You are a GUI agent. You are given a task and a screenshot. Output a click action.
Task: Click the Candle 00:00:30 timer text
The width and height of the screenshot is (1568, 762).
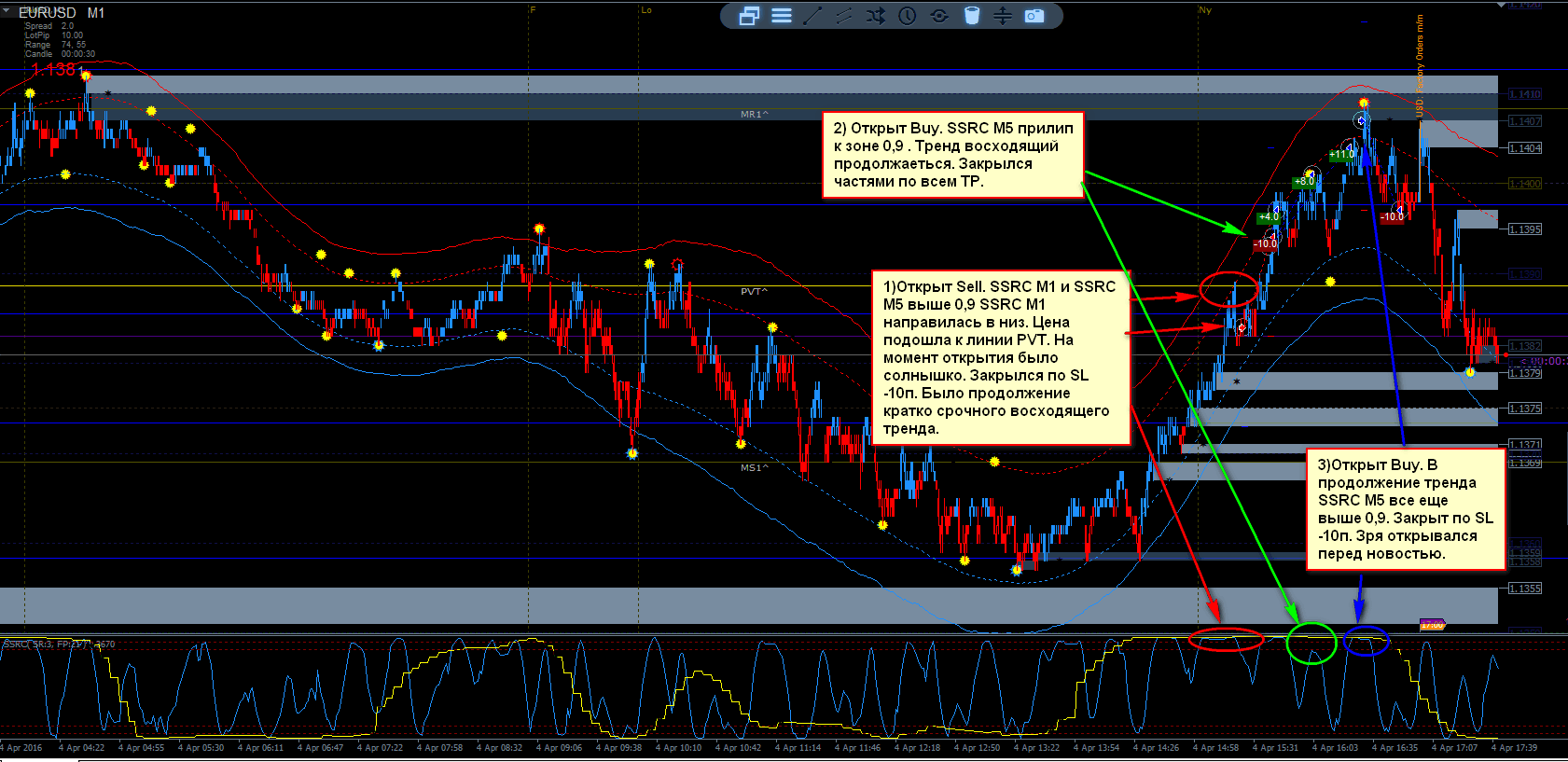coord(60,54)
